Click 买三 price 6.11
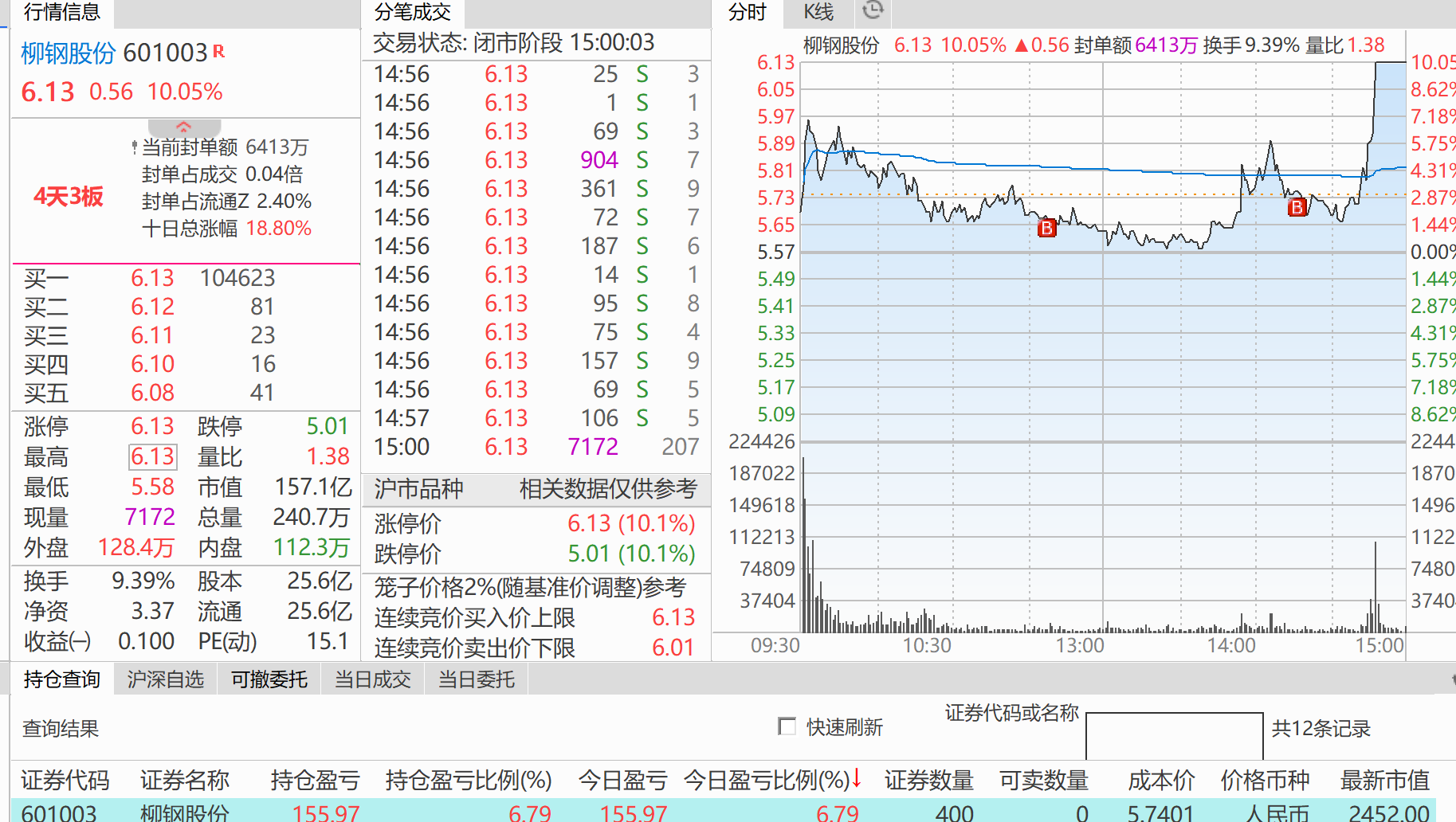 point(152,335)
